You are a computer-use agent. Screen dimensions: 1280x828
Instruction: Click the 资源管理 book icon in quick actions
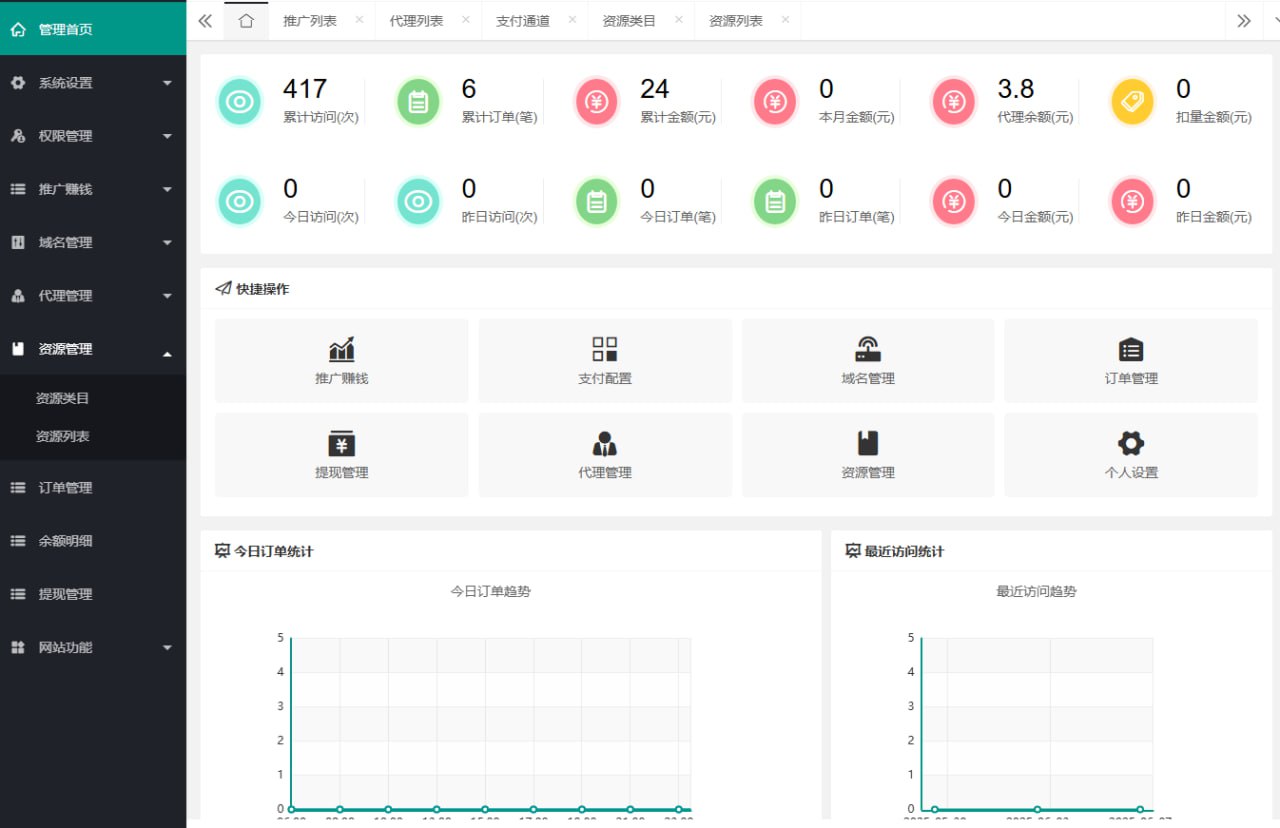[867, 443]
